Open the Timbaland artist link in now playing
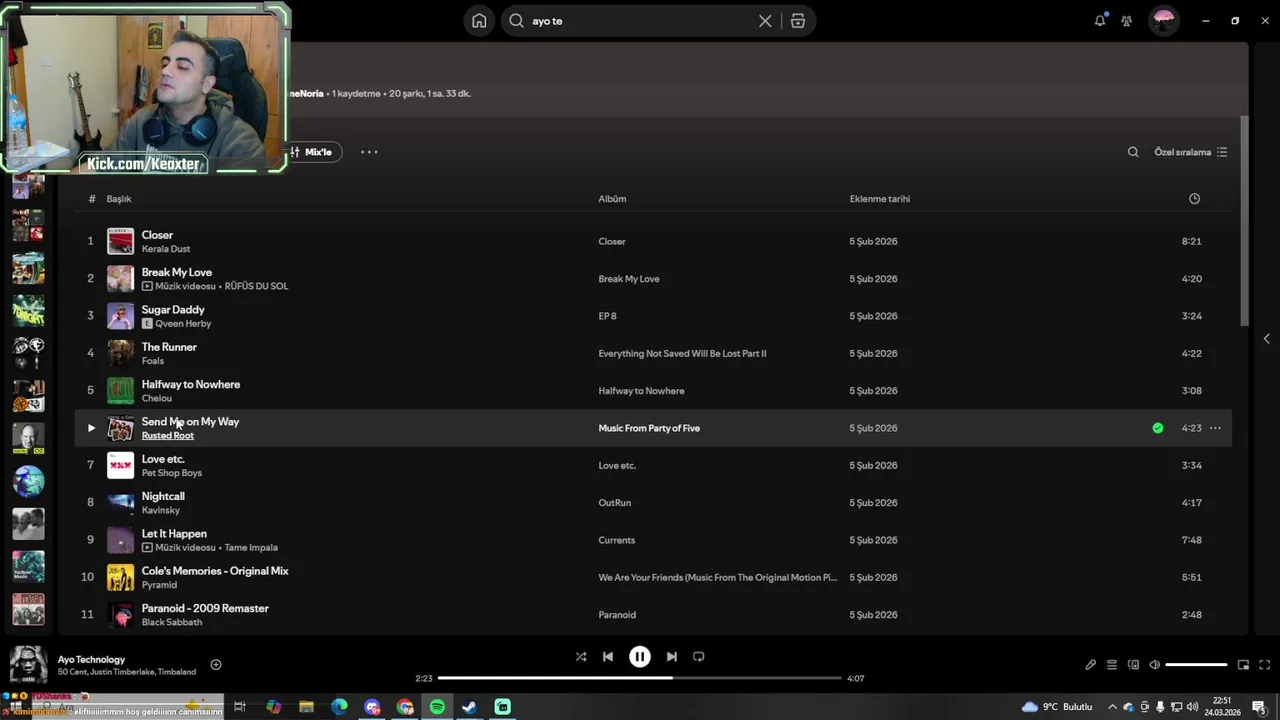Viewport: 1280px width, 720px height. 175,672
